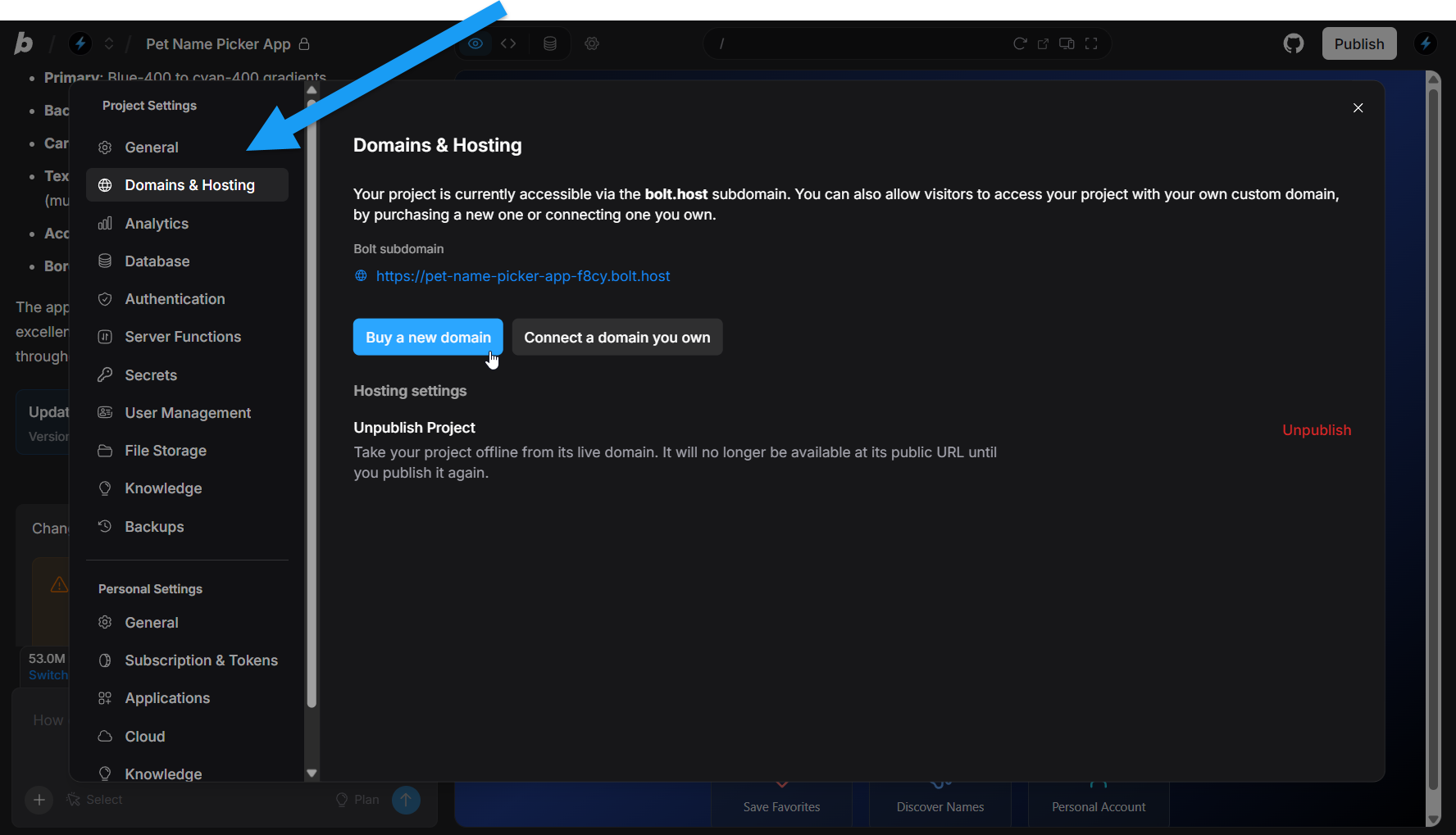The height and width of the screenshot is (835, 1456).
Task: Click the Publish button
Action: coord(1359,43)
